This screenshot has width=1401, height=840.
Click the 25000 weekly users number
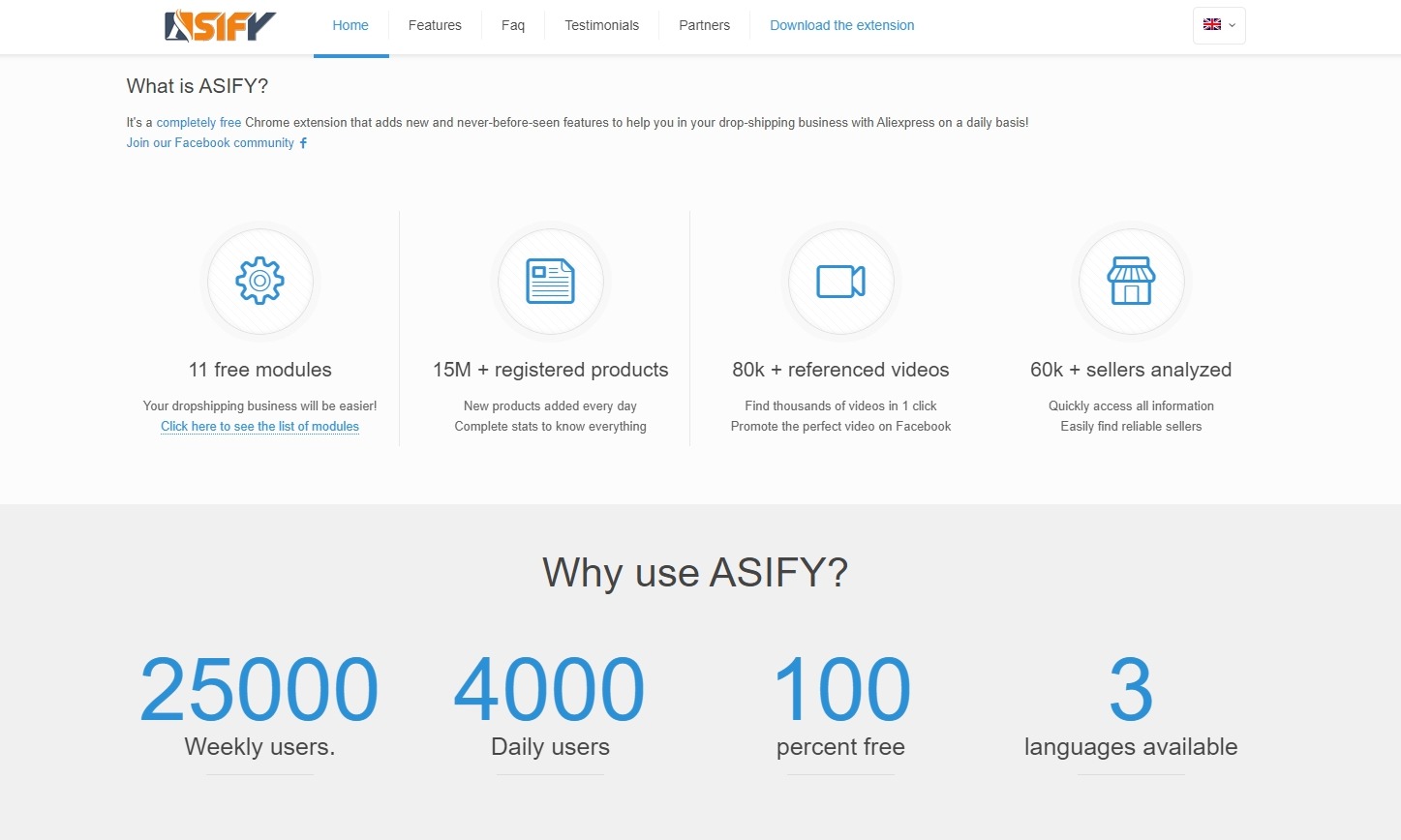click(x=259, y=690)
